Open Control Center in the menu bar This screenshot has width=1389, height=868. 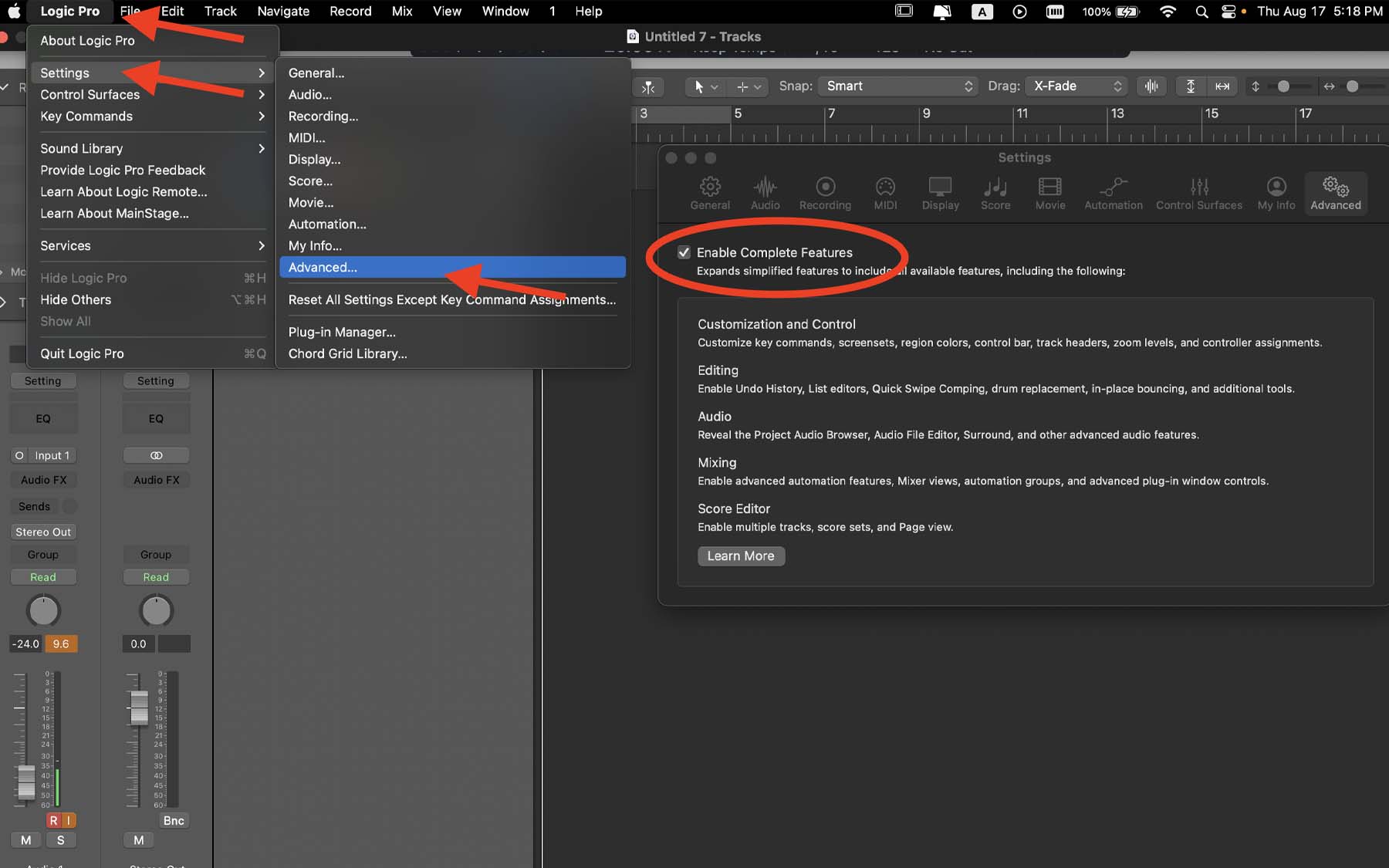coord(1228,12)
